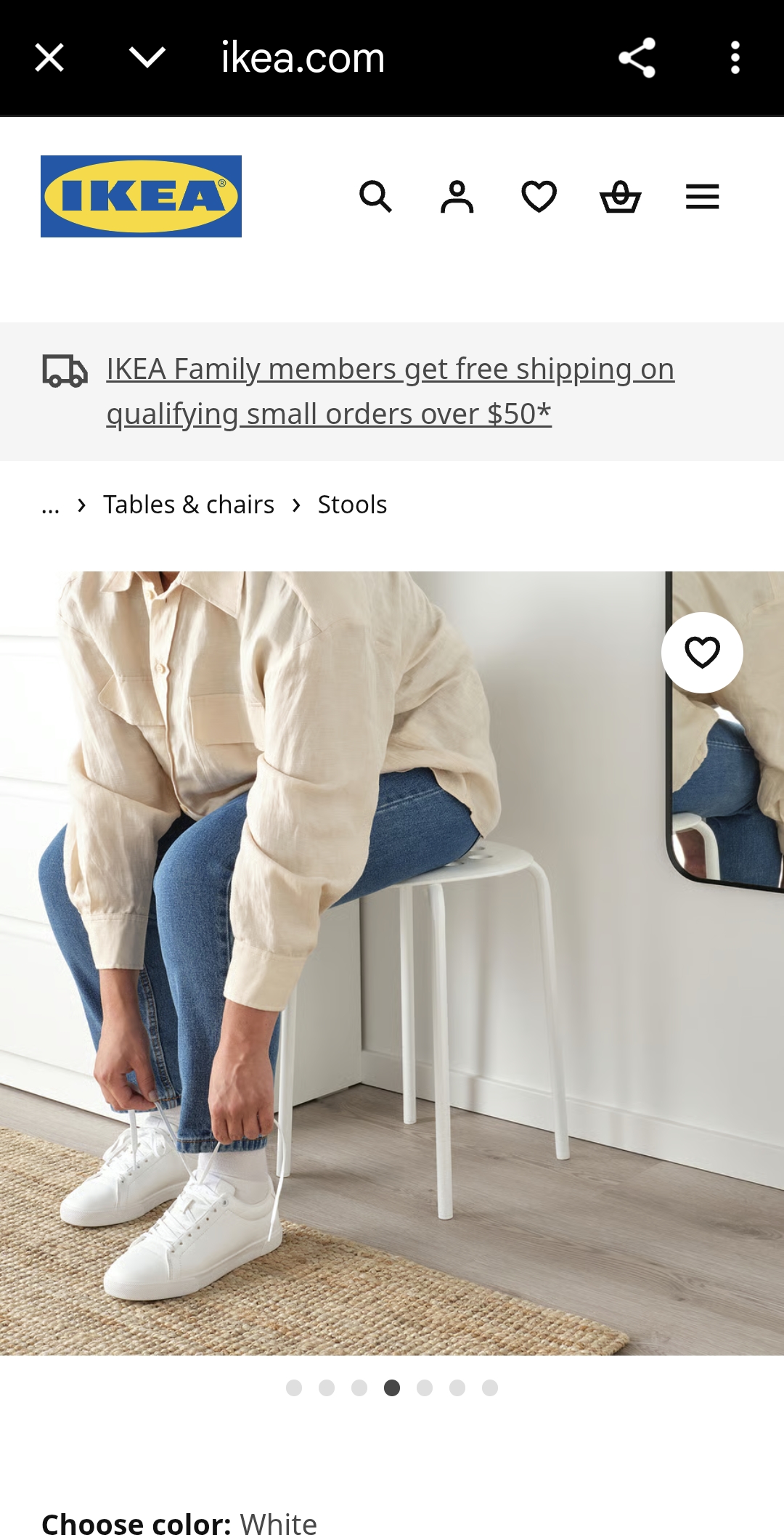Expand collapsed breadcrumb ellipsis

[50, 505]
